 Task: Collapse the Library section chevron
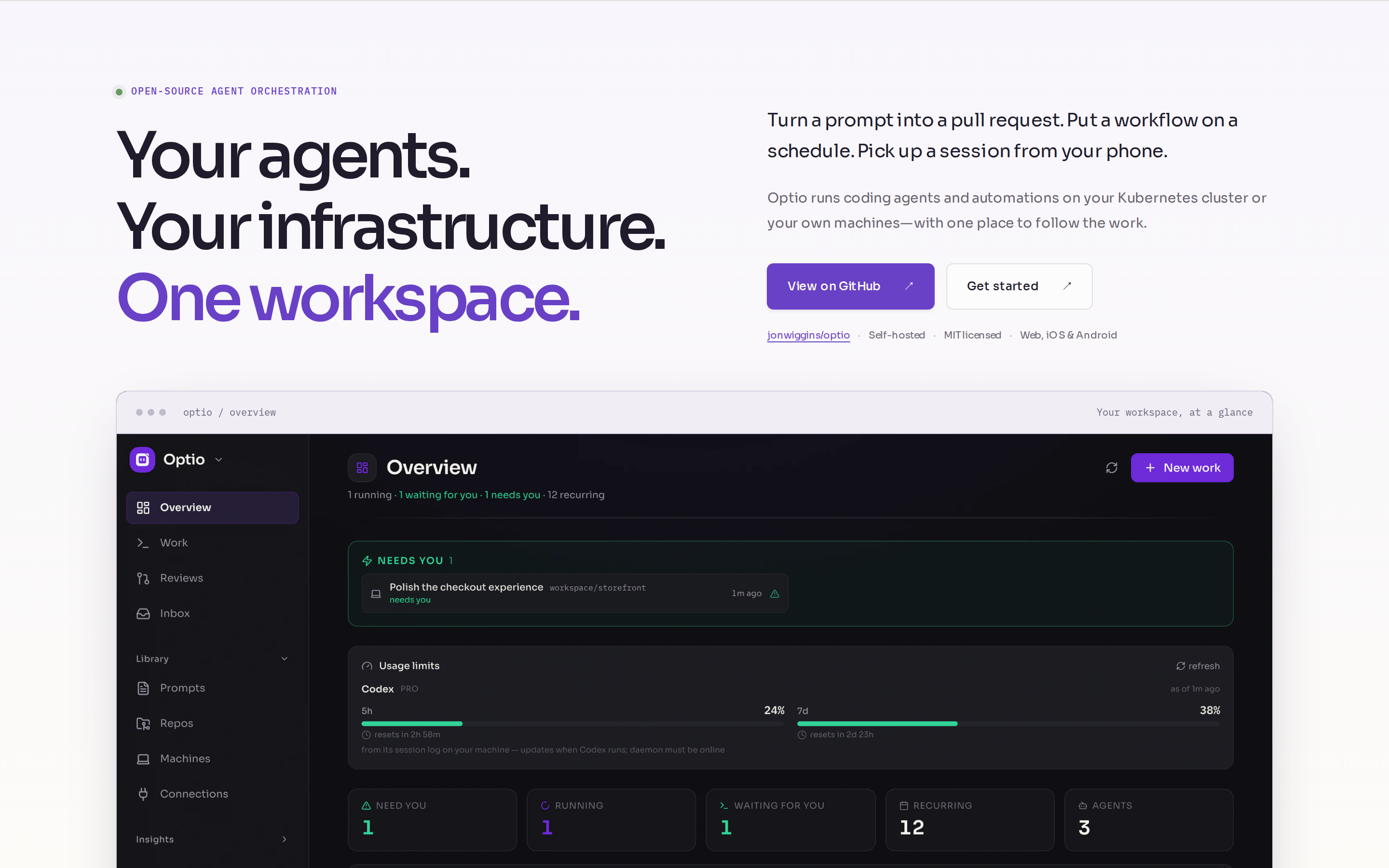coord(284,658)
